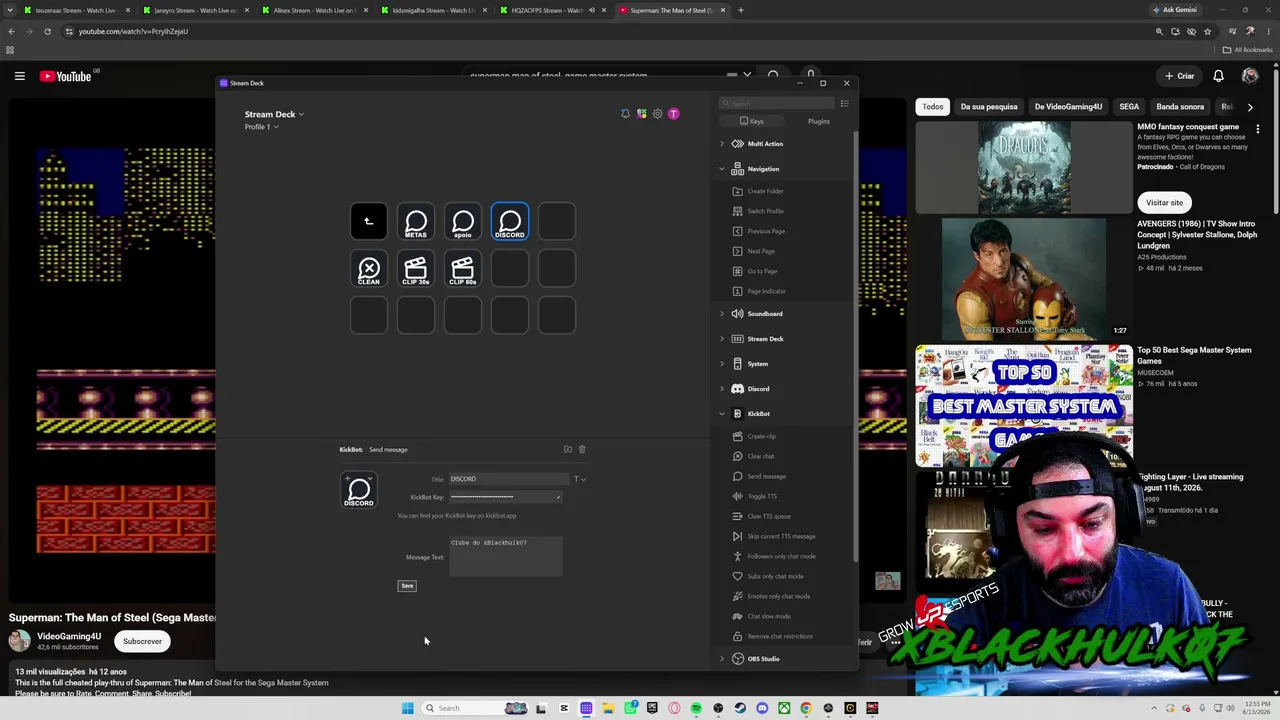Open Steam from the taskbar
Screen dimensions: 1280x720
[740, 708]
